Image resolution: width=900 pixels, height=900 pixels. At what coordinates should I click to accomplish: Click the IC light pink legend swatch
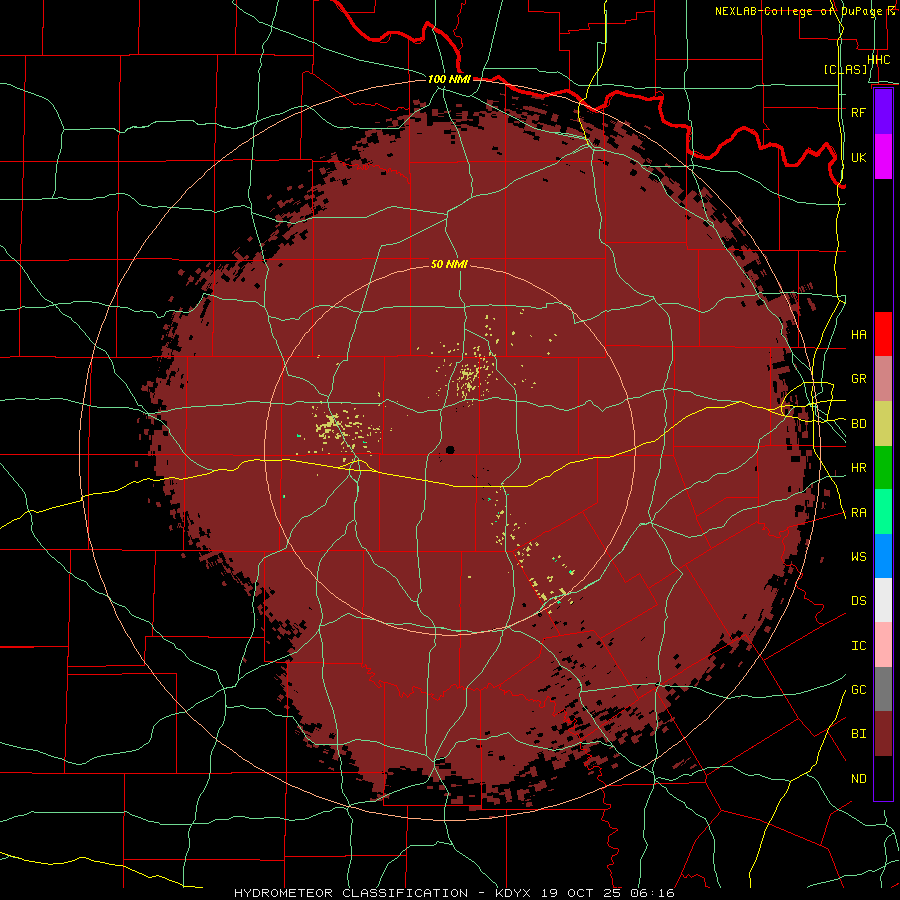tap(883, 645)
